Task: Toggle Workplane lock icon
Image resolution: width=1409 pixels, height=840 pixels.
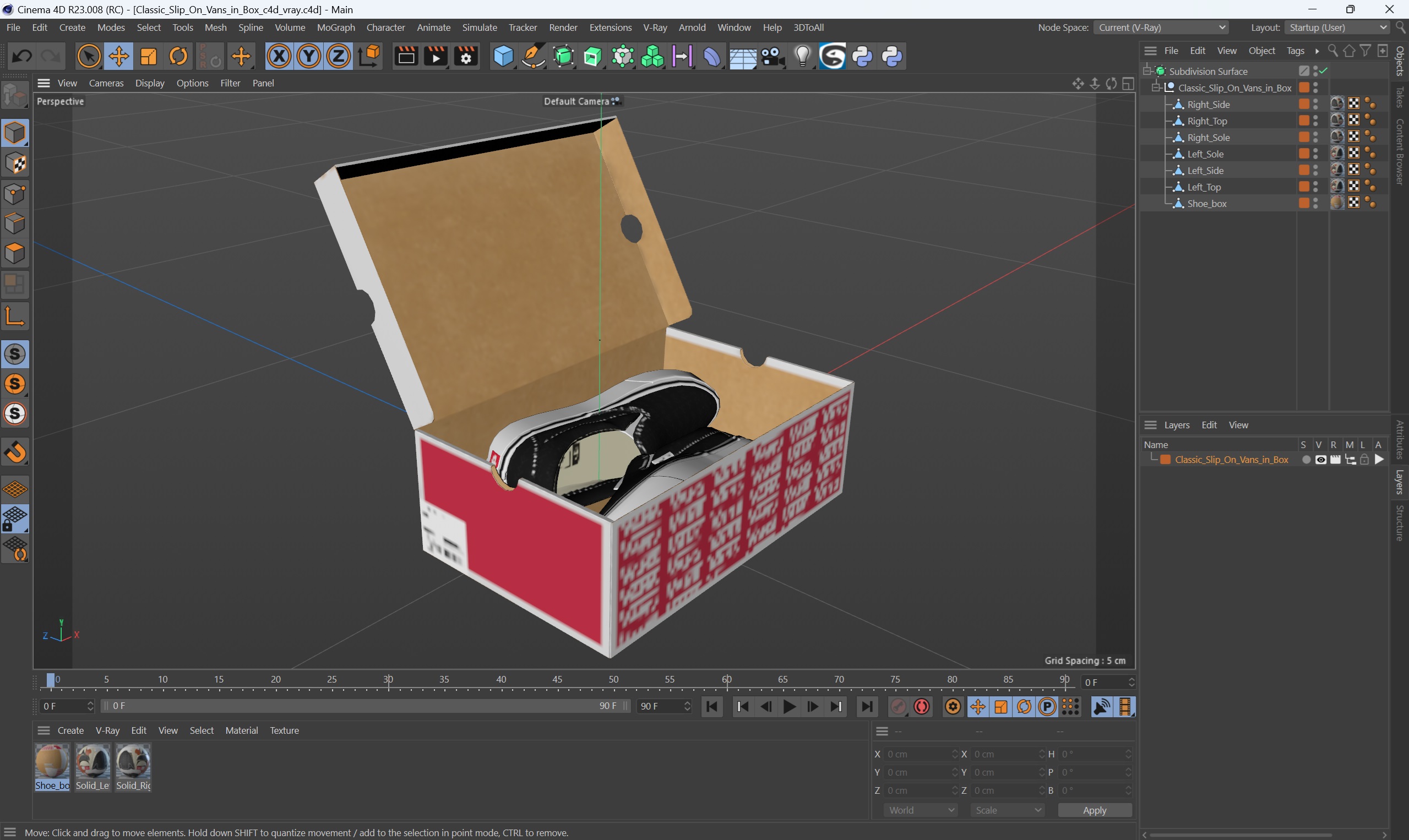Action: click(15, 519)
